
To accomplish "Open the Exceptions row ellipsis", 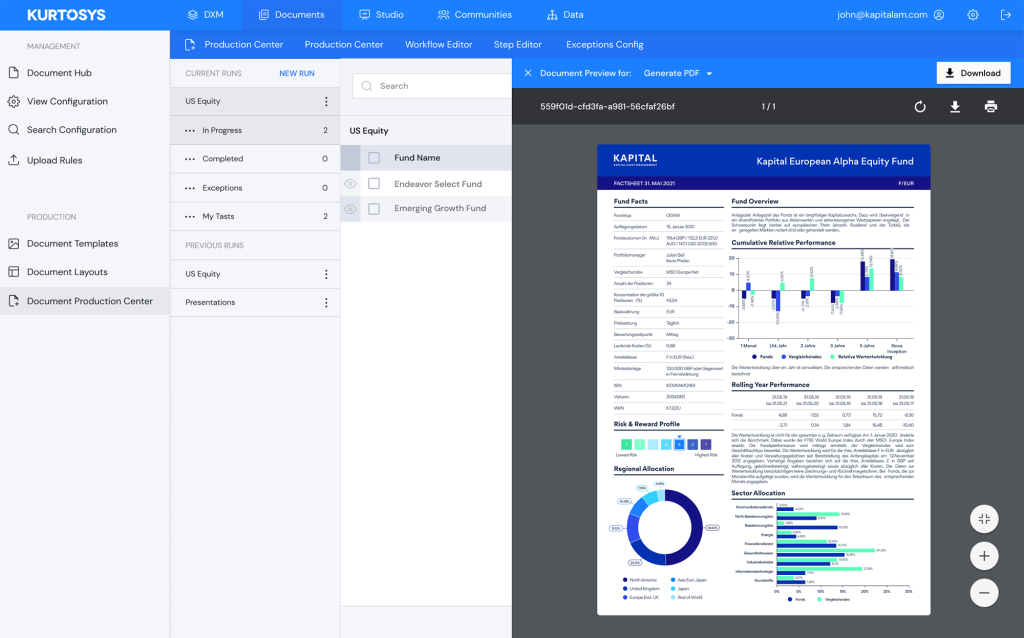I will (x=190, y=188).
